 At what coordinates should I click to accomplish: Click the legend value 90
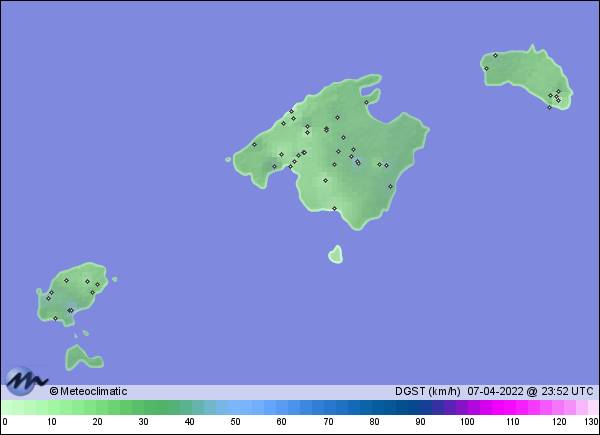[x=420, y=422]
